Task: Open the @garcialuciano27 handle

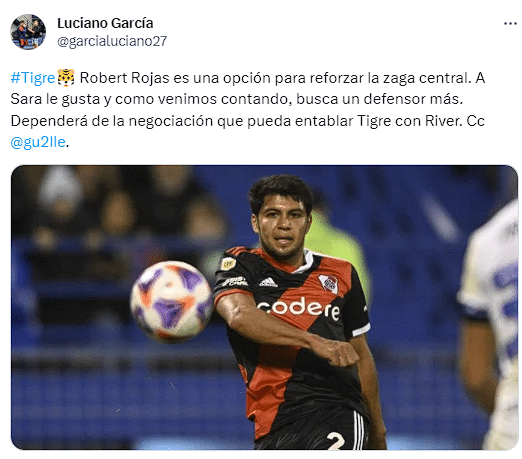Action: 112,41
